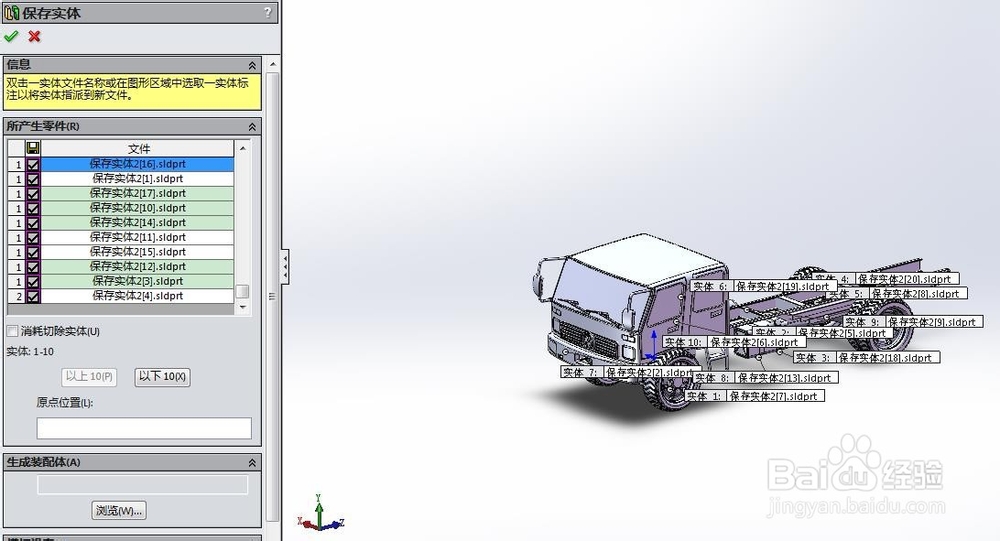1000x541 pixels.
Task: Toggle the 保存实体2[3].sldprt row checkbox
Action: (x=33, y=281)
